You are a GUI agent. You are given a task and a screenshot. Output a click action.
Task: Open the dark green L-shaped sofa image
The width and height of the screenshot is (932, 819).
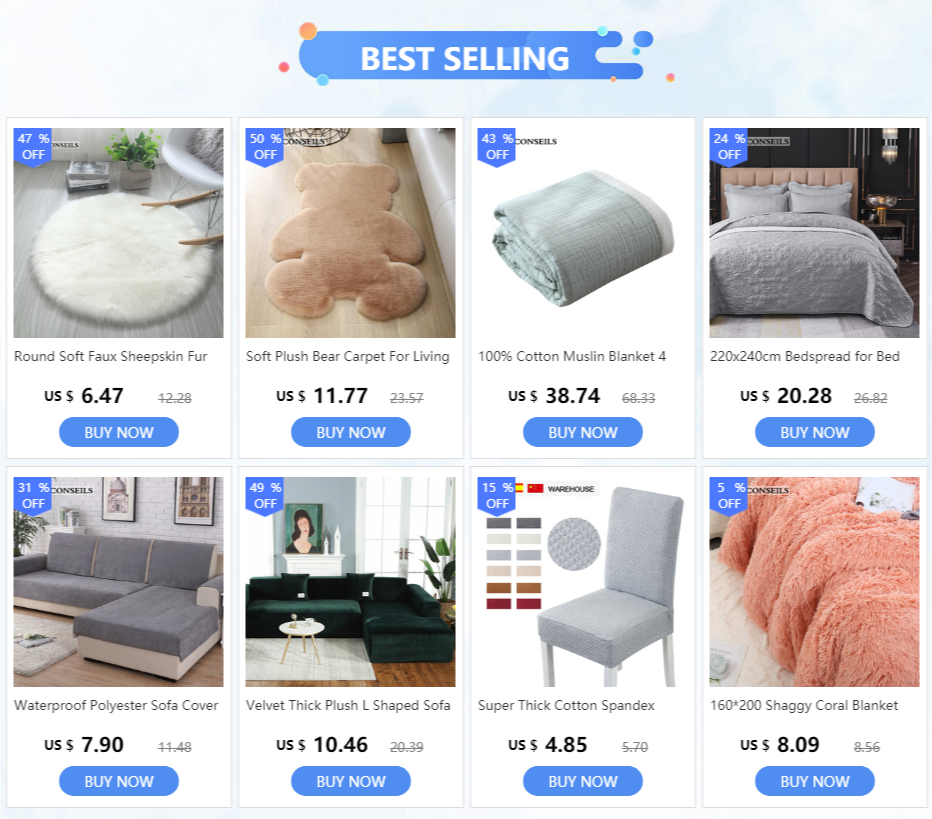pyautogui.click(x=351, y=582)
